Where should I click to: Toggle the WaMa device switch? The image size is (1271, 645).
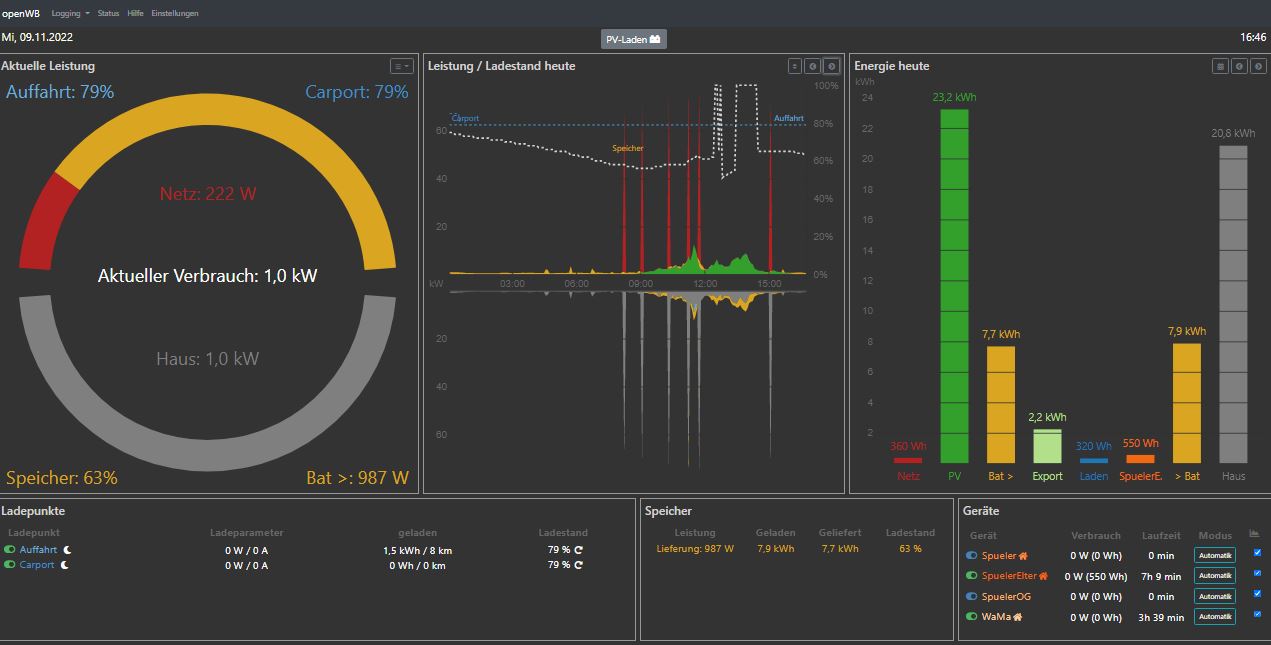[x=971, y=617]
